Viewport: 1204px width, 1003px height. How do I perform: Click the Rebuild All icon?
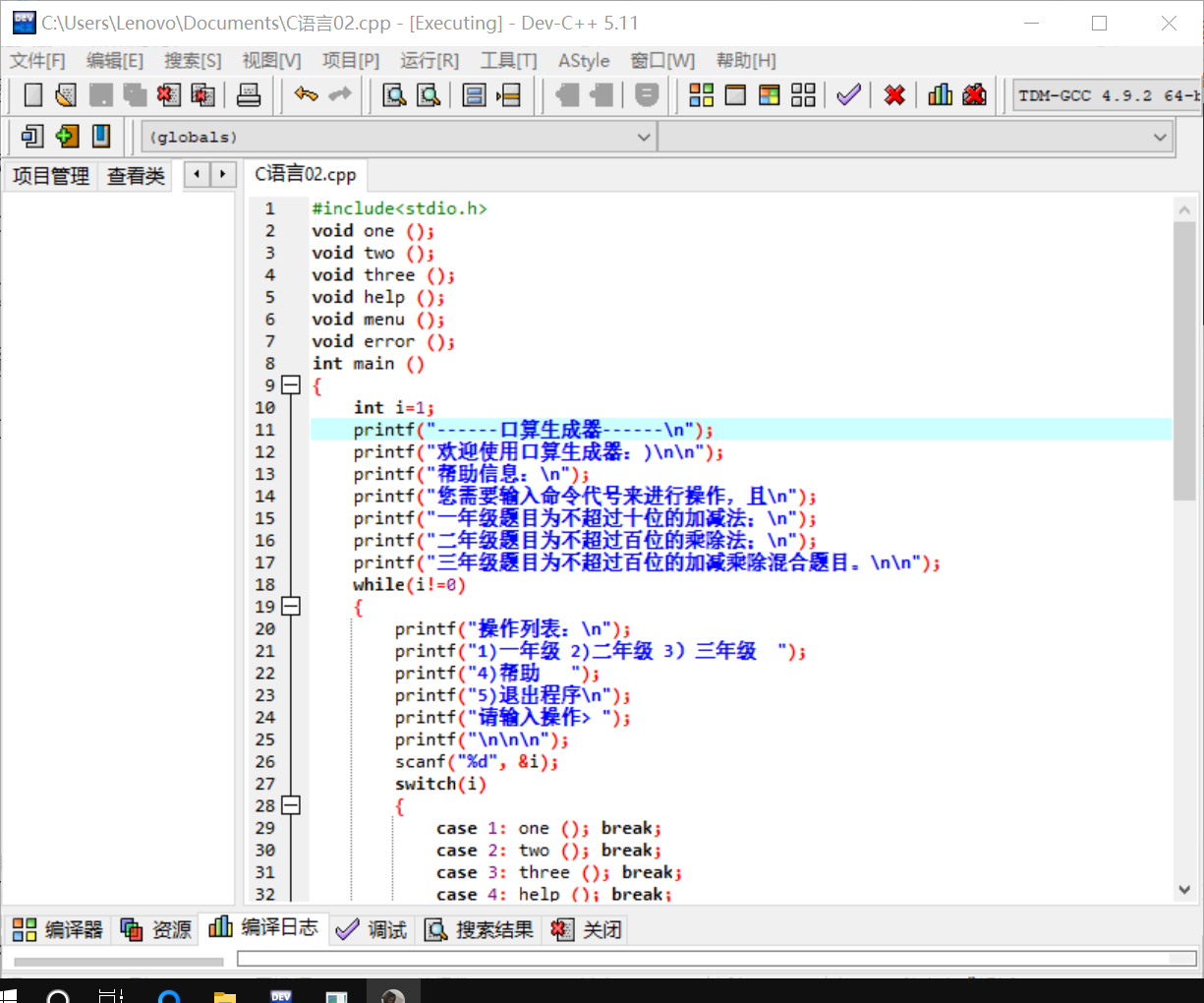tap(803, 94)
